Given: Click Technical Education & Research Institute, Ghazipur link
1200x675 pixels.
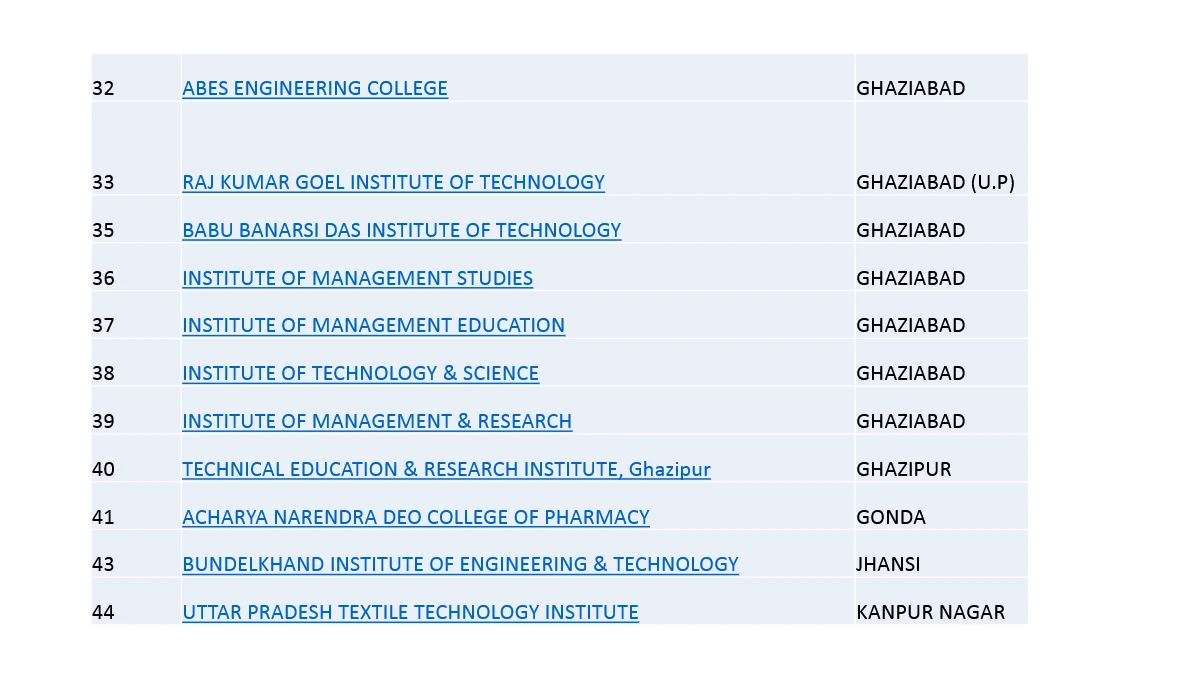Looking at the screenshot, I should click(446, 469).
